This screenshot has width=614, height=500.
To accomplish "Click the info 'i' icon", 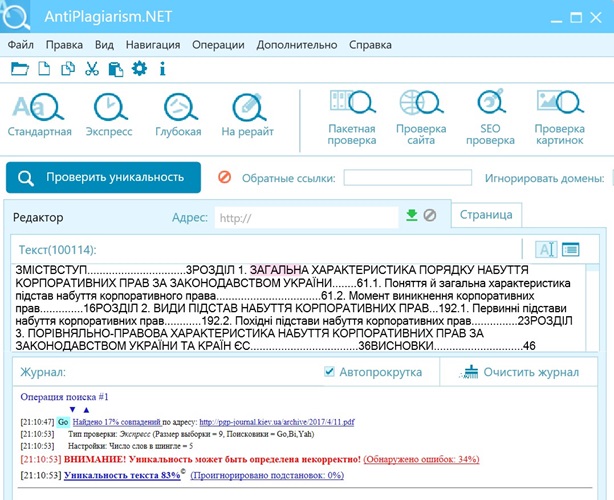I will coord(163,69).
